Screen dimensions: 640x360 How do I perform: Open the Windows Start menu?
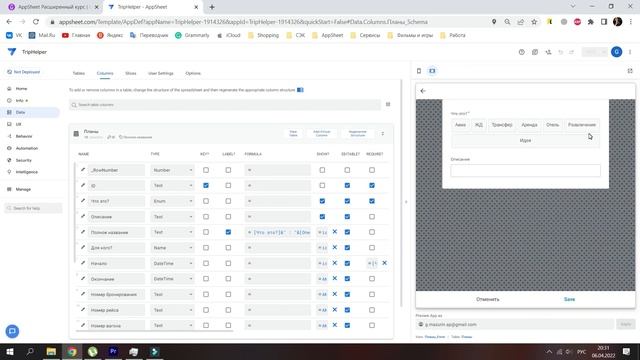[x=9, y=351]
